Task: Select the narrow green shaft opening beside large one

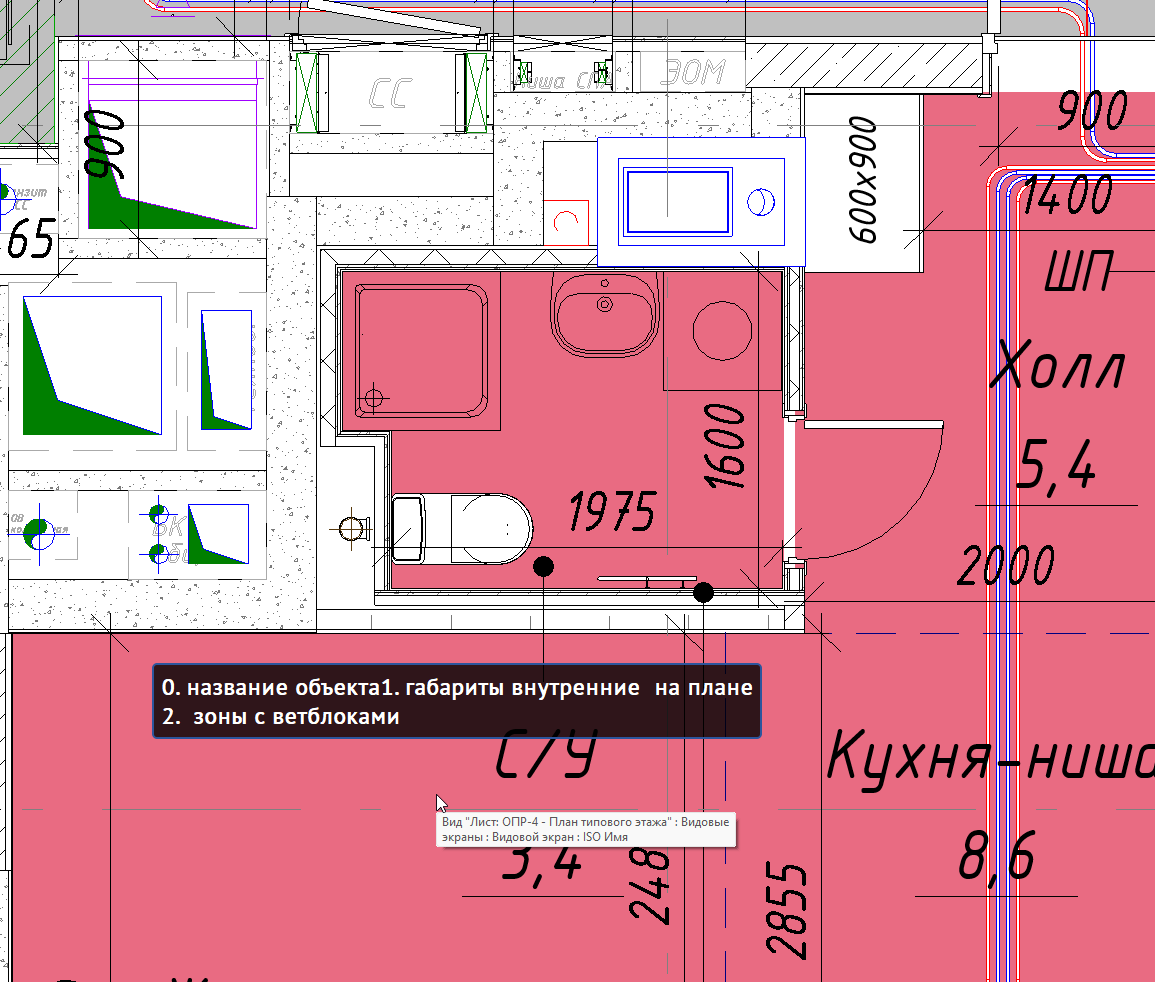Action: coord(226,370)
